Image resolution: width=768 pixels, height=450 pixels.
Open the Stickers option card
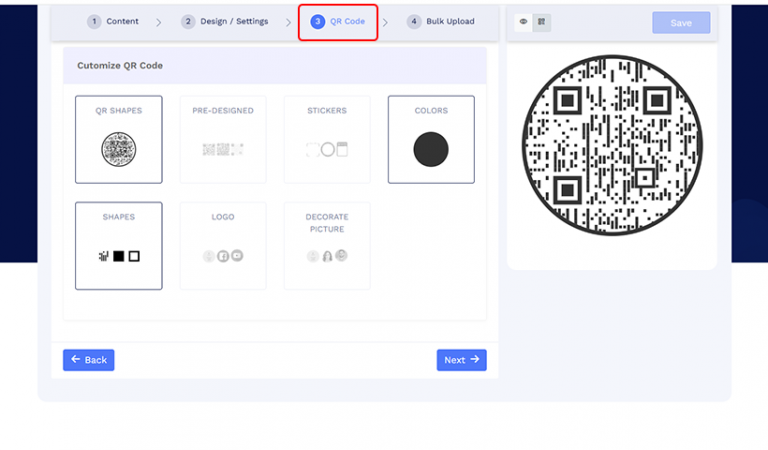pyautogui.click(x=327, y=139)
